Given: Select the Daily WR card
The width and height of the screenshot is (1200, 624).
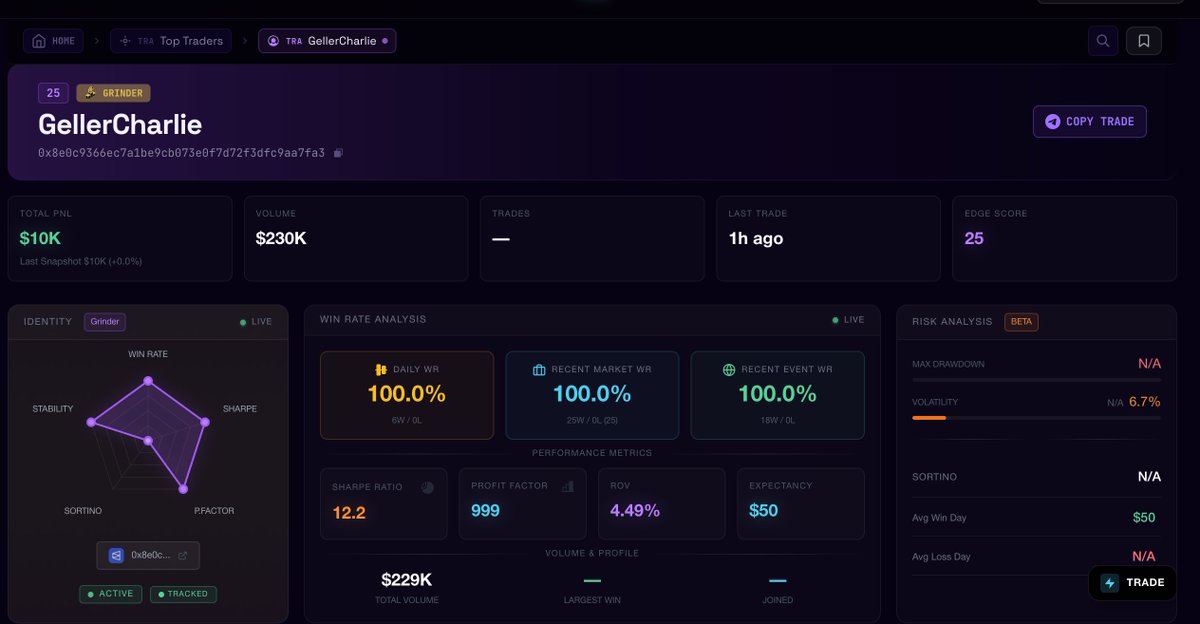Looking at the screenshot, I should coord(407,395).
